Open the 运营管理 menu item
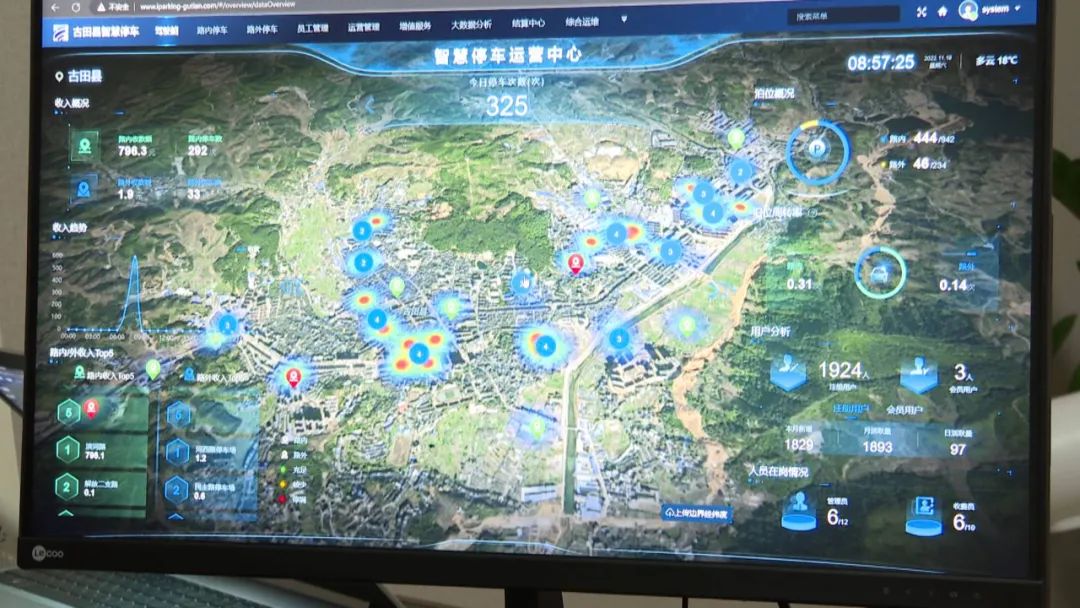Viewport: 1080px width, 608px height. (x=363, y=27)
